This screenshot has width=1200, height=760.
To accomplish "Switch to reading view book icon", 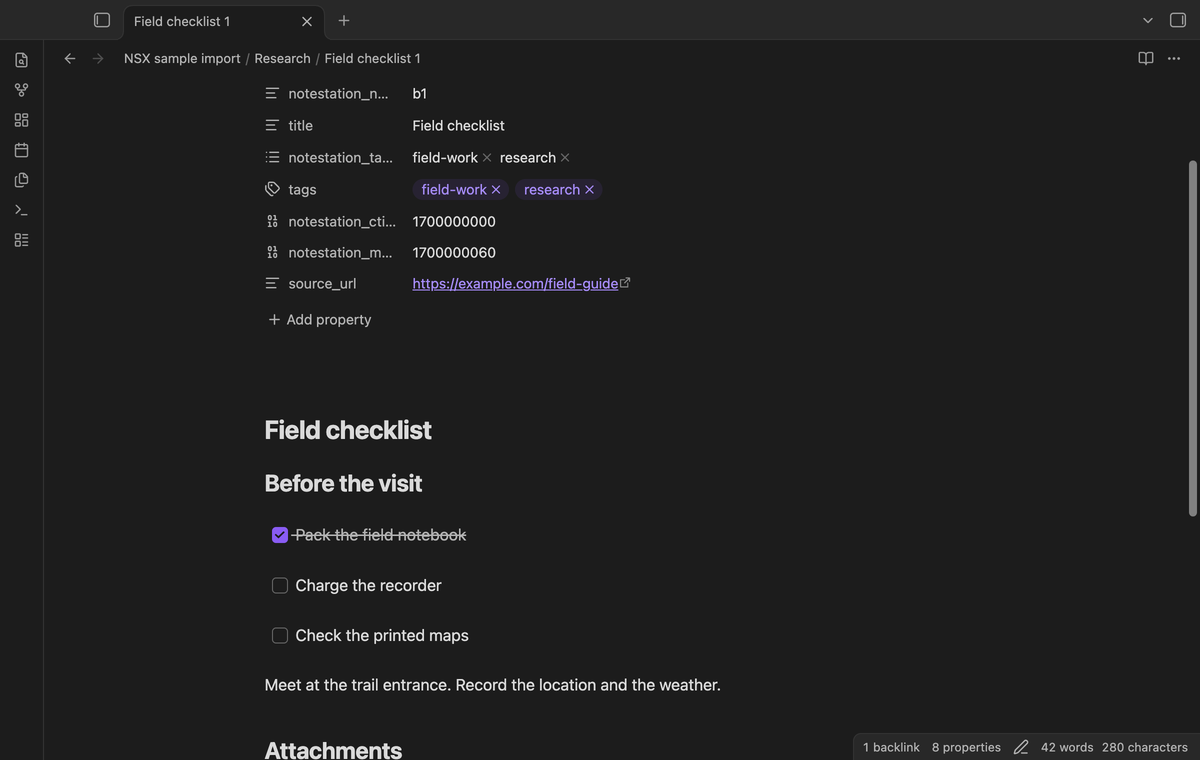I will pyautogui.click(x=1146, y=58).
